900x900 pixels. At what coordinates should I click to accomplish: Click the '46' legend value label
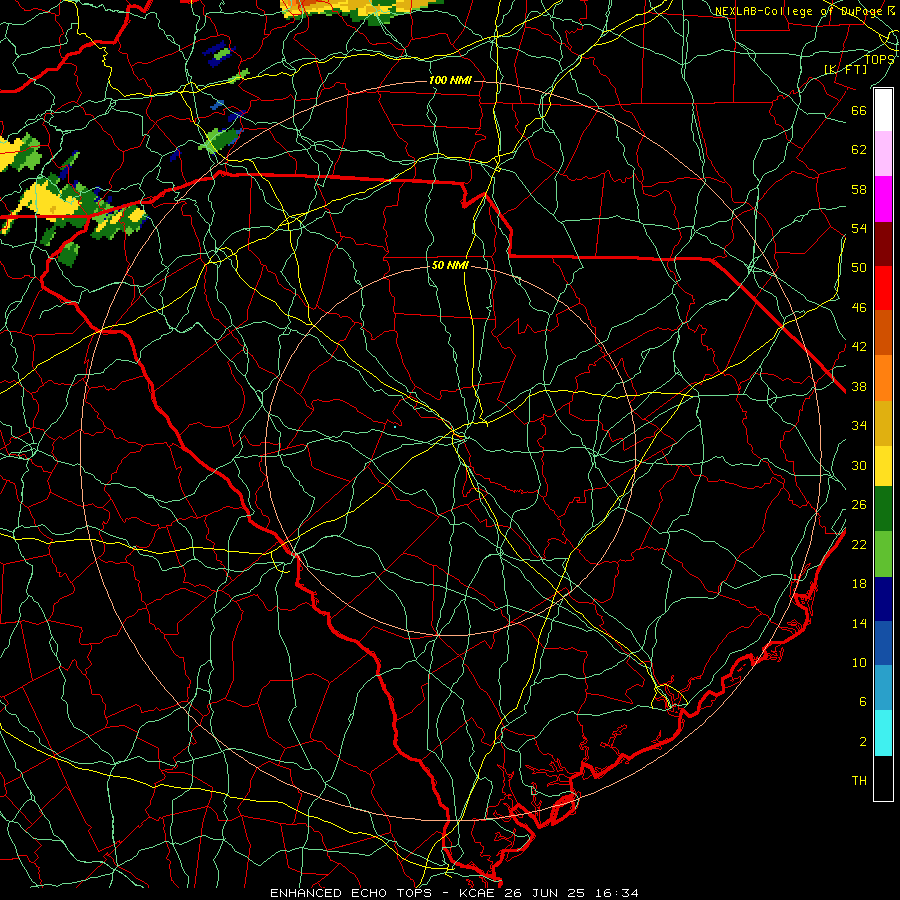pyautogui.click(x=859, y=307)
